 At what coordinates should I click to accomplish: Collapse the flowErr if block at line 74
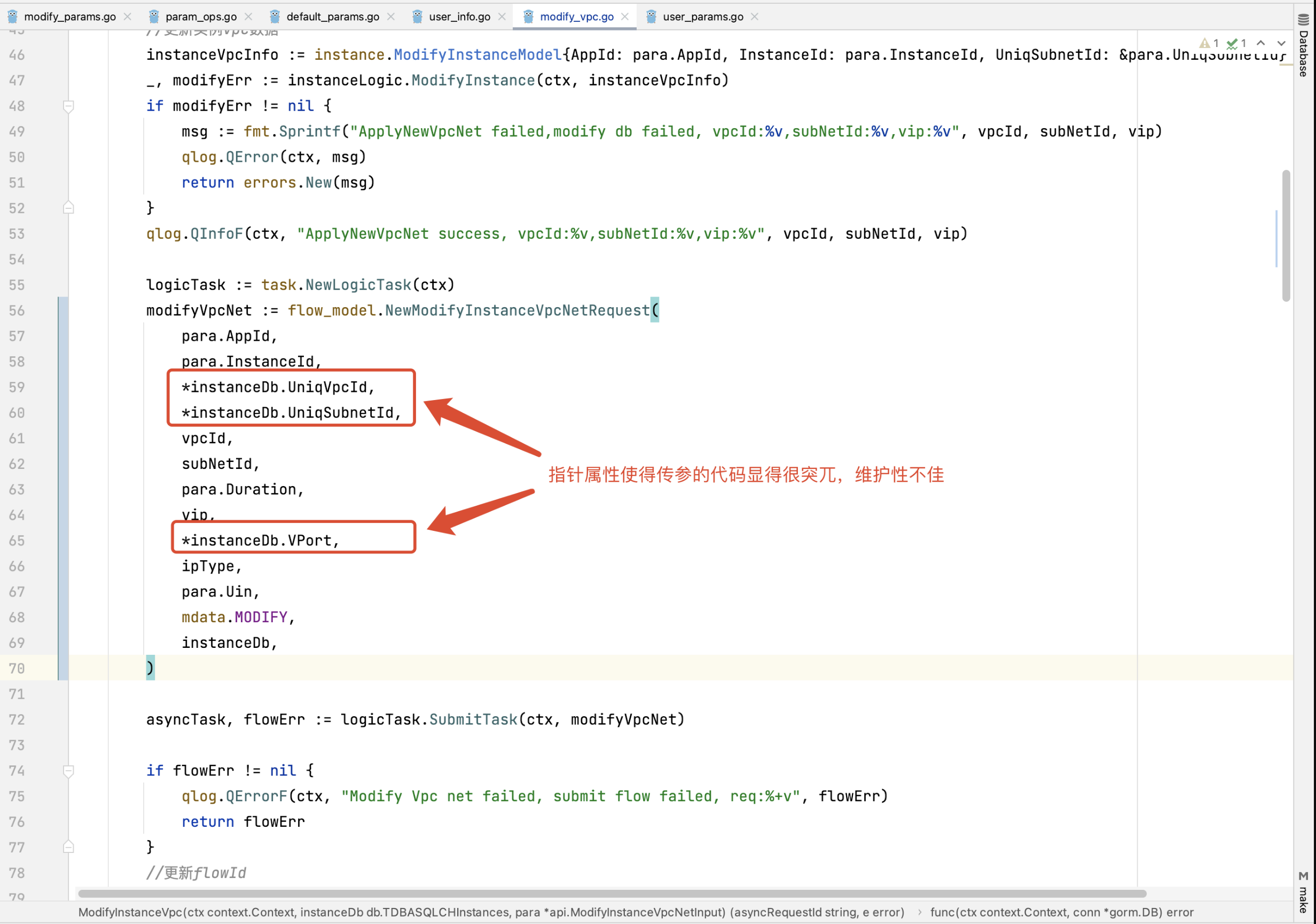(68, 771)
